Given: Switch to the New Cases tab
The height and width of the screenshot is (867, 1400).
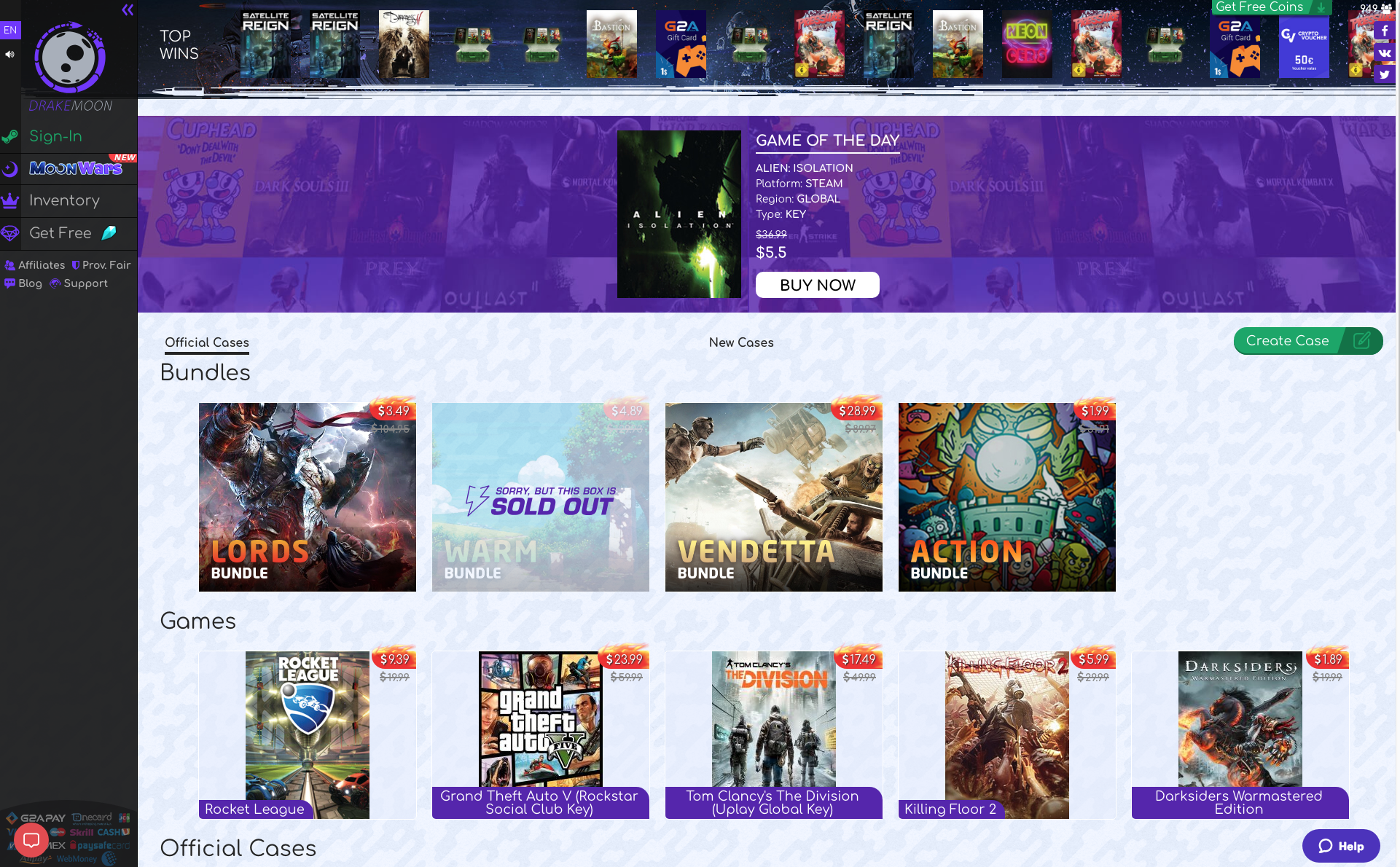Looking at the screenshot, I should [740, 342].
